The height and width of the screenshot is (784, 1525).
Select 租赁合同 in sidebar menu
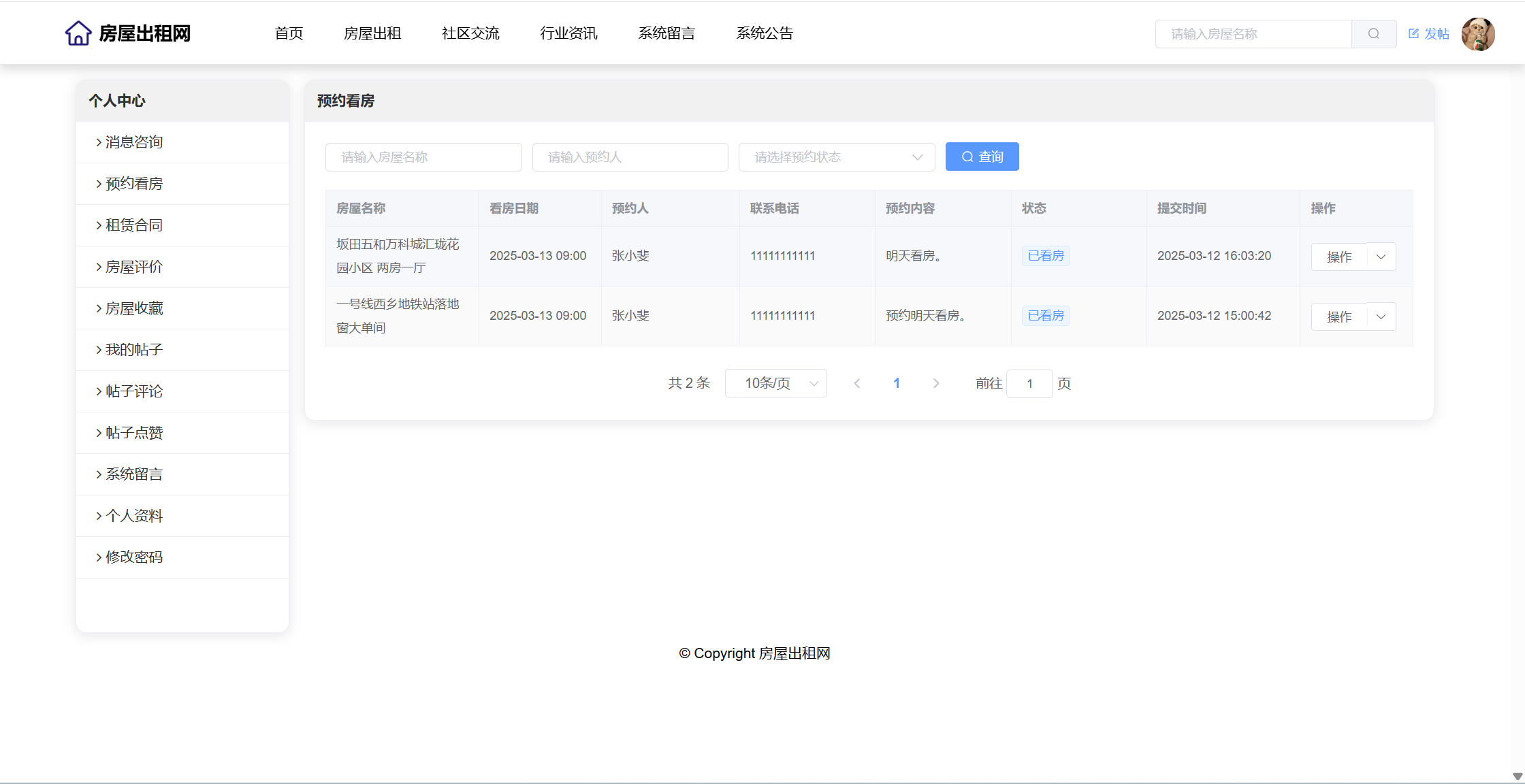pyautogui.click(x=134, y=225)
